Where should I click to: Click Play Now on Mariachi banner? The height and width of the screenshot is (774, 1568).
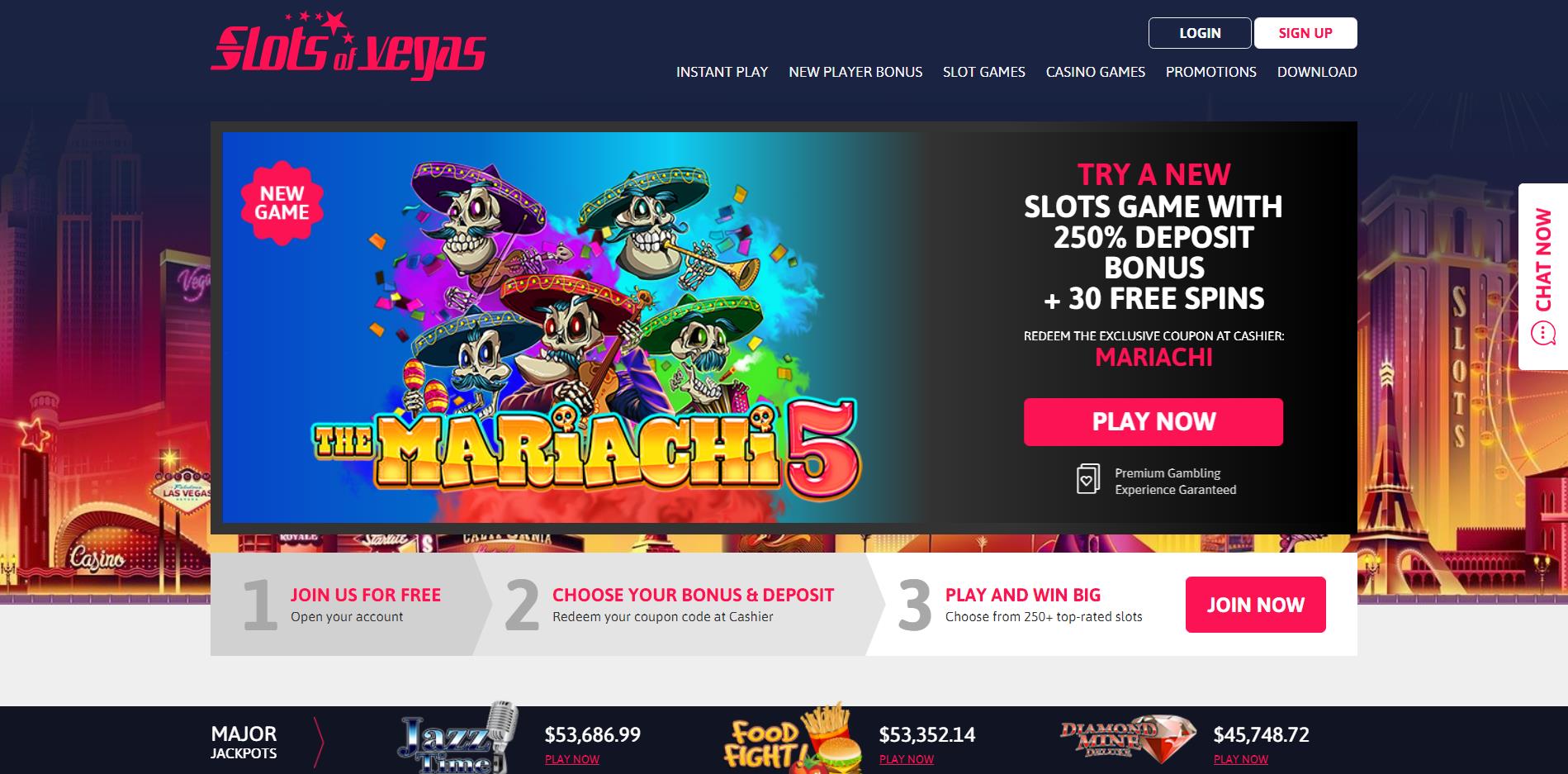pos(1153,422)
